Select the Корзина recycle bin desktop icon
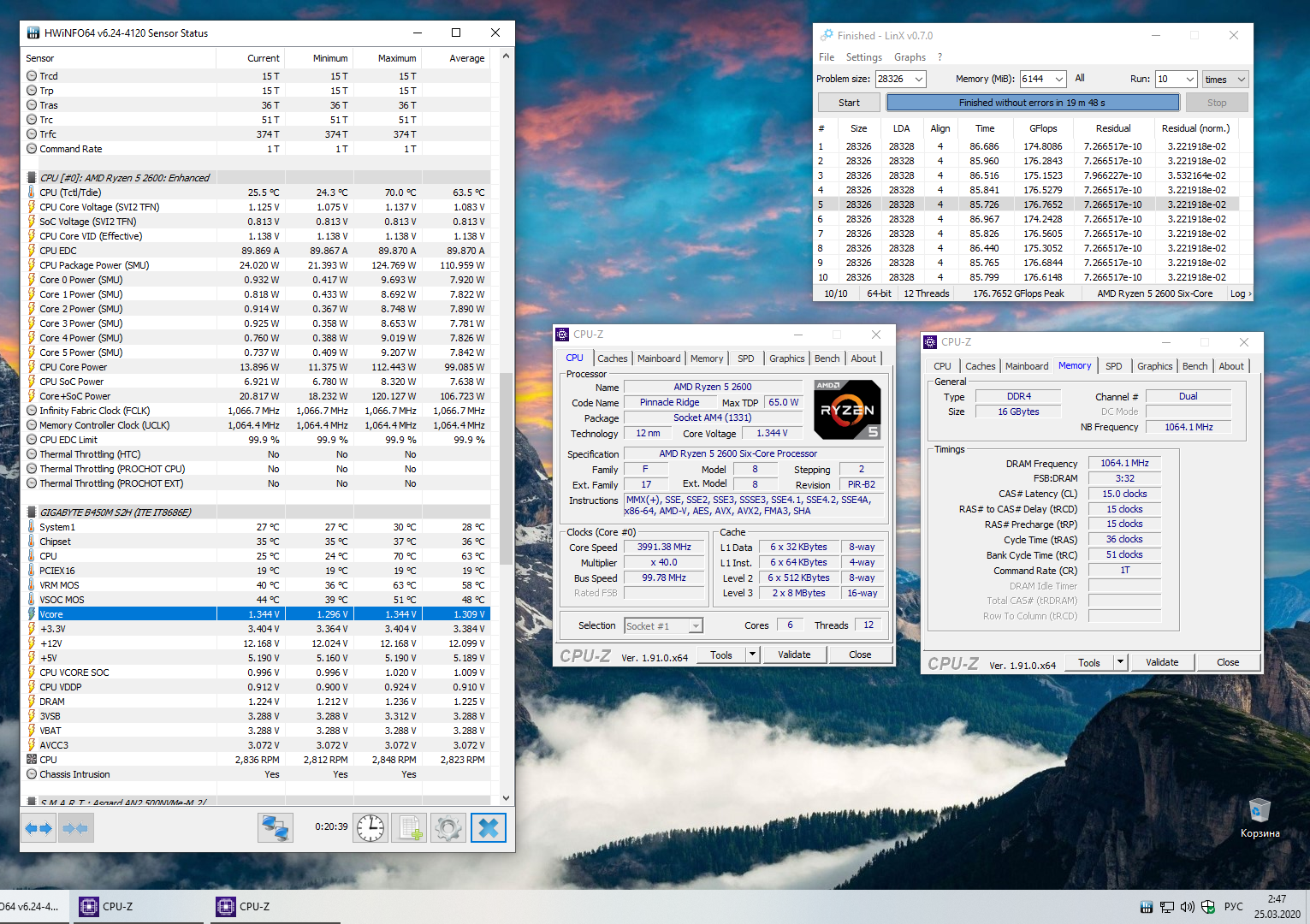The width and height of the screenshot is (1310, 924). click(1260, 817)
